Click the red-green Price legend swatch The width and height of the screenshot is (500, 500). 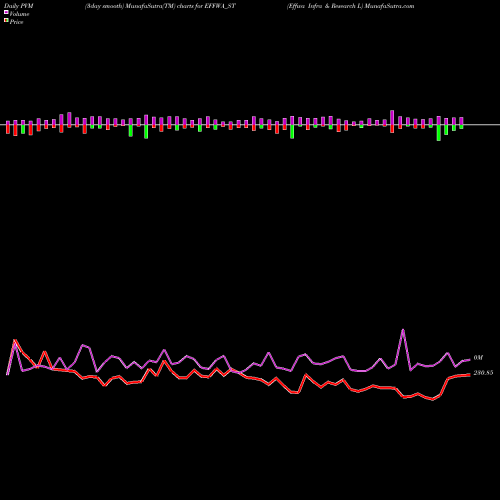pos(6,21)
